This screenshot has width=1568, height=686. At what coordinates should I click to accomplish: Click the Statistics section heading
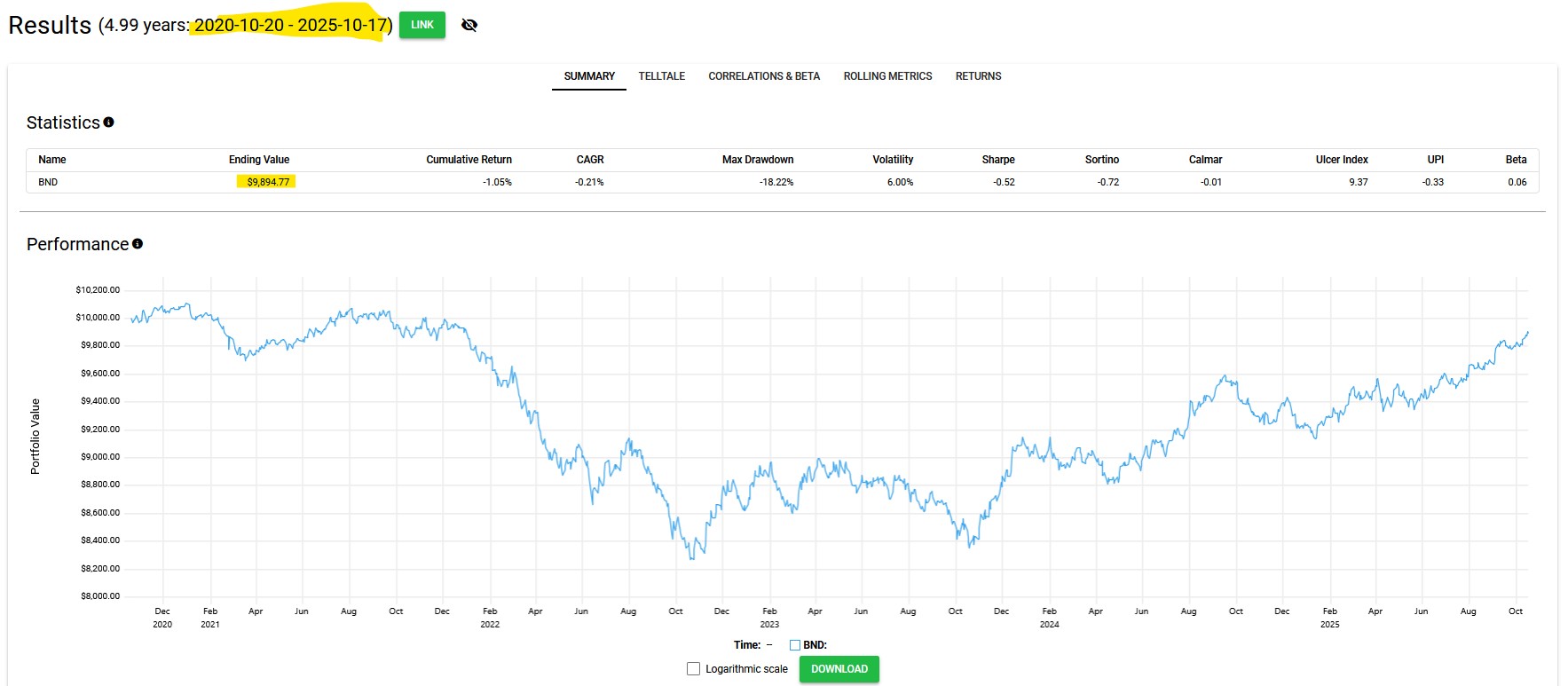[x=63, y=122]
